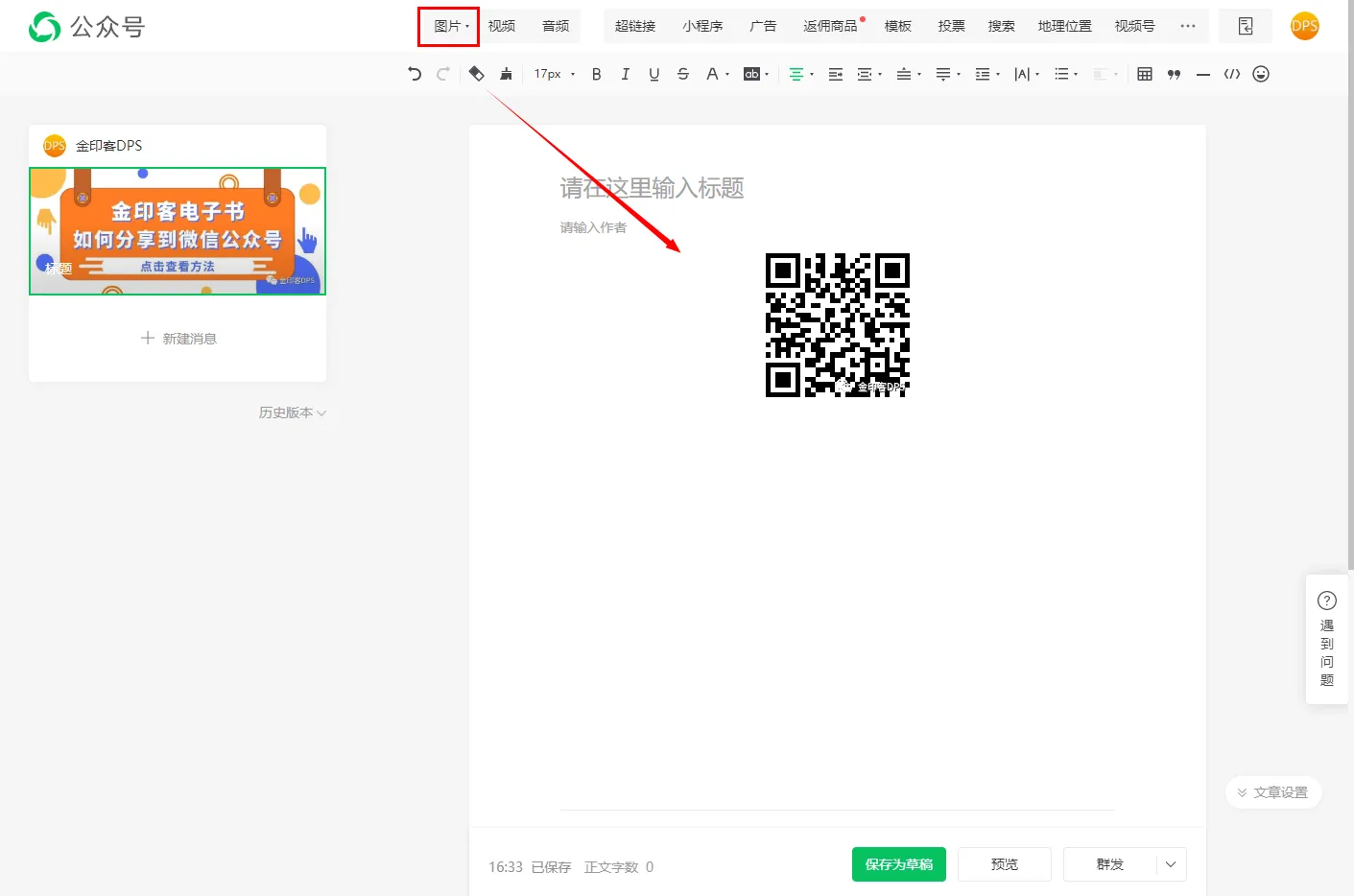Save the article with 保存为草稿

click(899, 864)
